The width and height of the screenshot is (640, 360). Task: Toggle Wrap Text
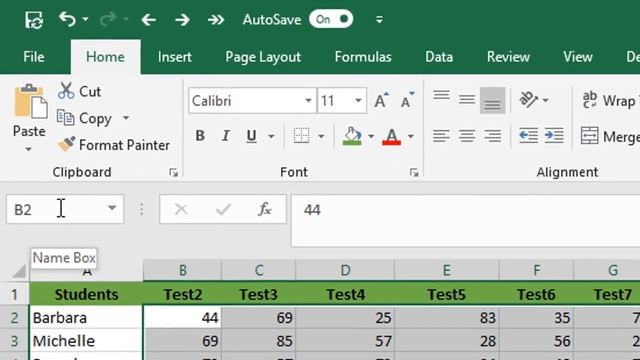click(610, 100)
